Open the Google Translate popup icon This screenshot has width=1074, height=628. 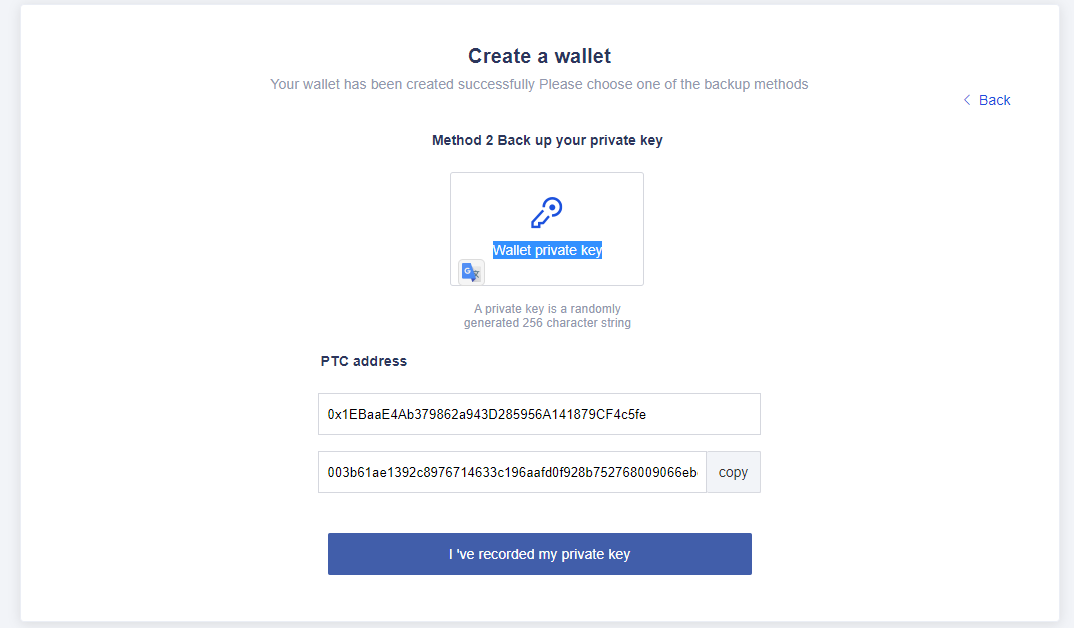(x=471, y=273)
